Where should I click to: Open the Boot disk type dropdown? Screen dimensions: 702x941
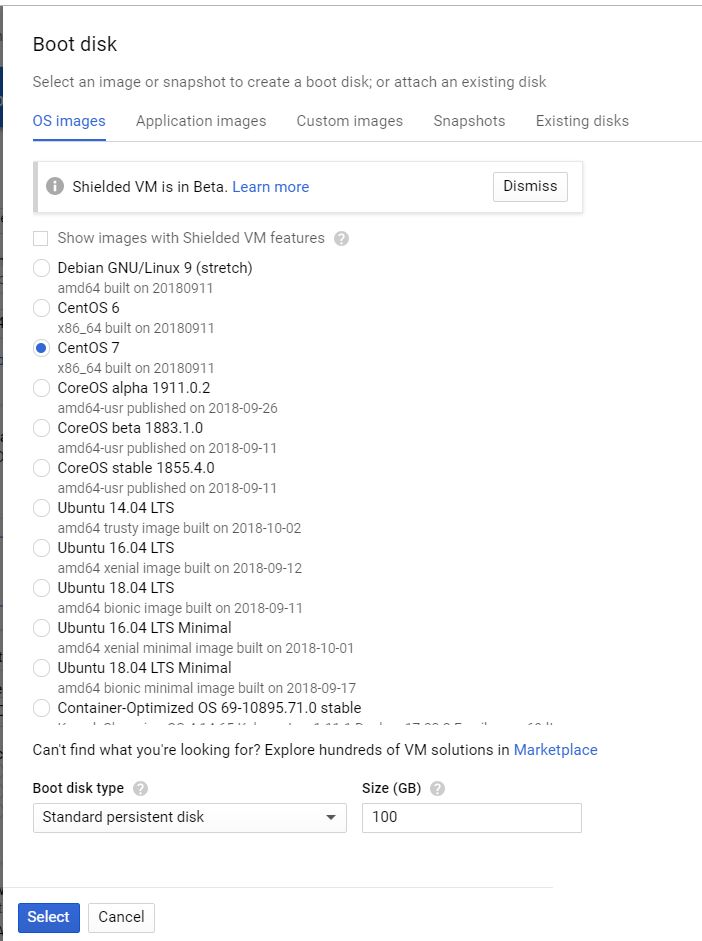tap(189, 818)
